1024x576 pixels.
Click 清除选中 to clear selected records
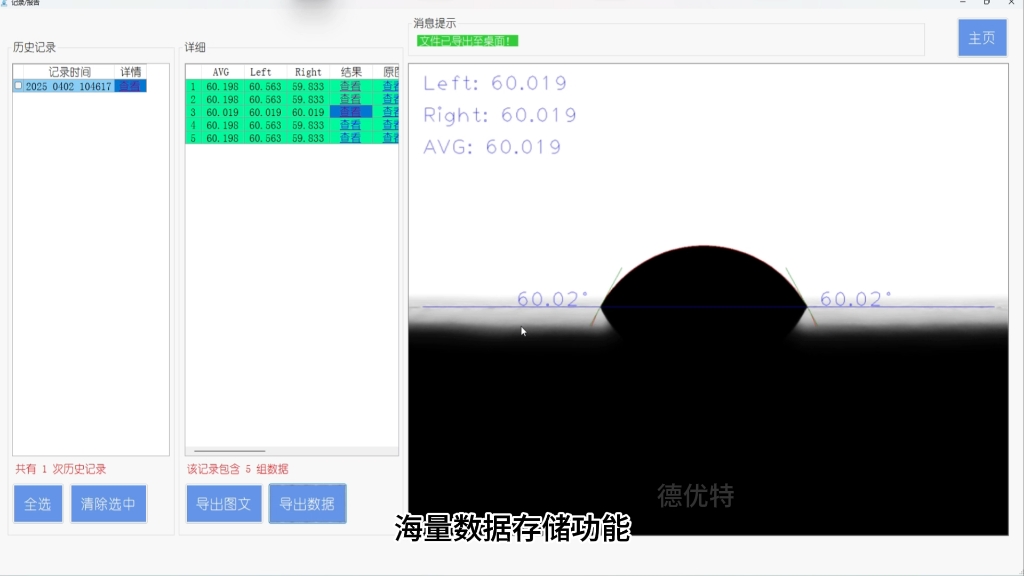(x=108, y=504)
